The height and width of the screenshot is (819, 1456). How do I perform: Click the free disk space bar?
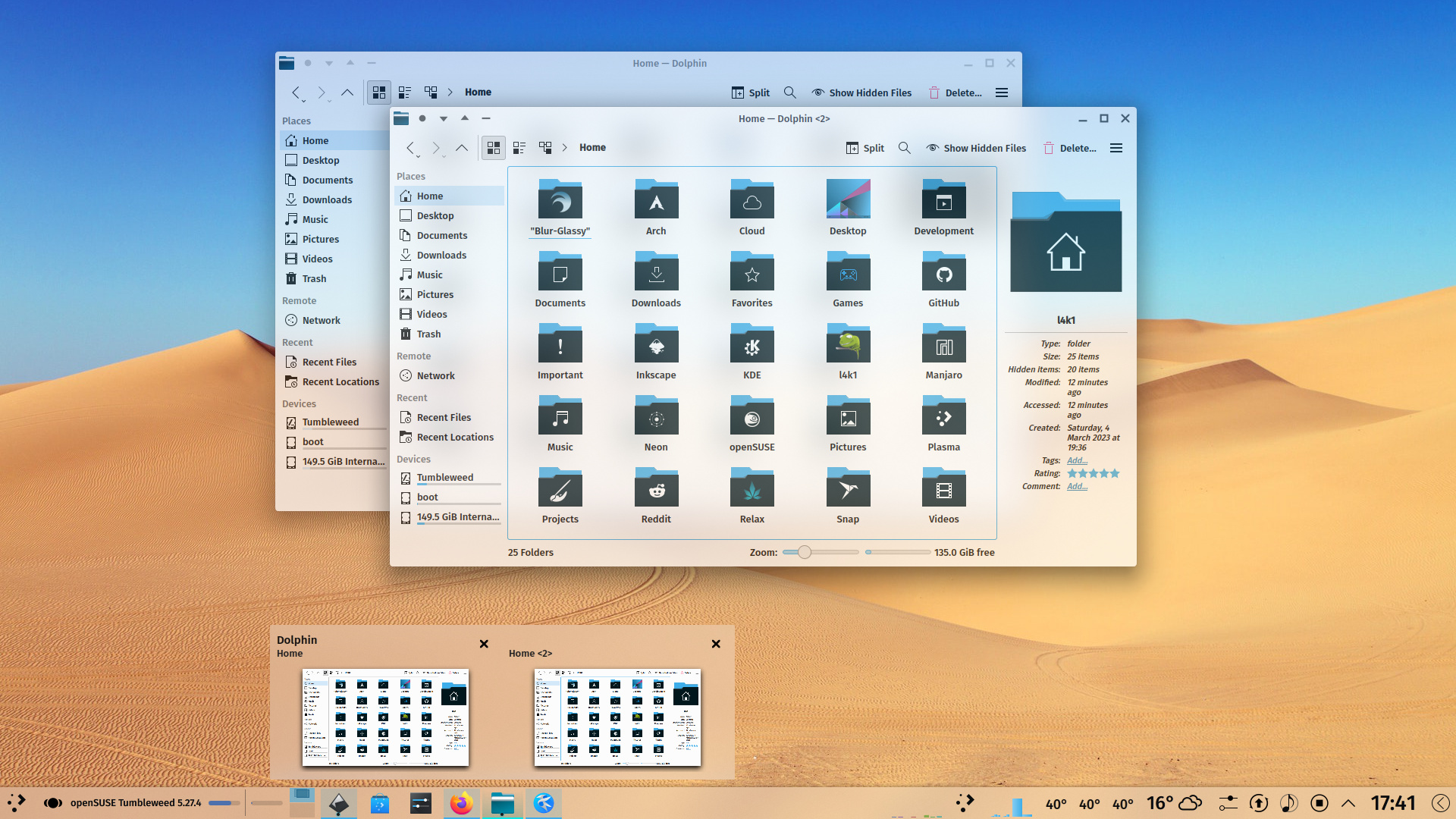[898, 552]
